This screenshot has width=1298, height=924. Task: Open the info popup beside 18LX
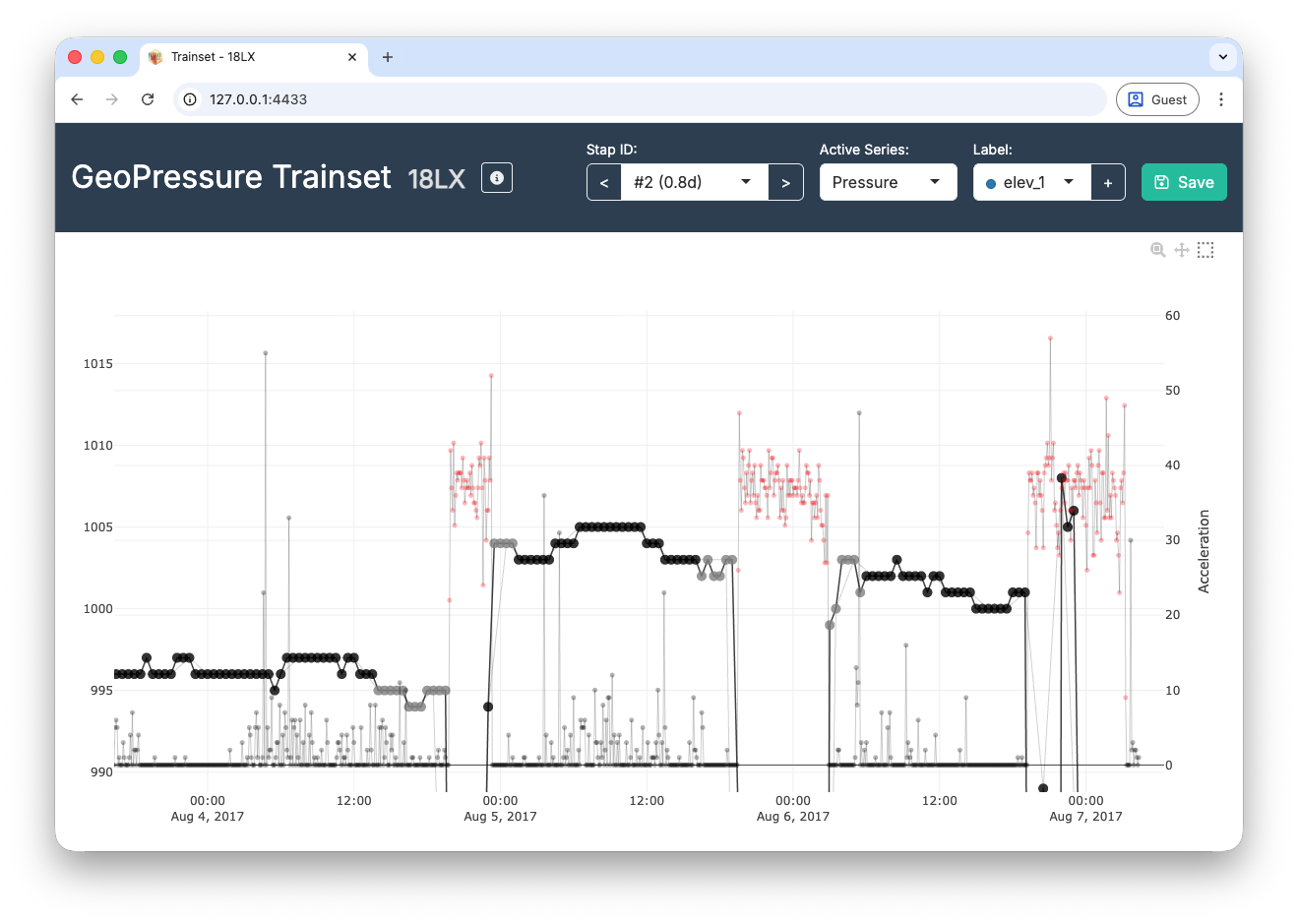click(x=497, y=178)
